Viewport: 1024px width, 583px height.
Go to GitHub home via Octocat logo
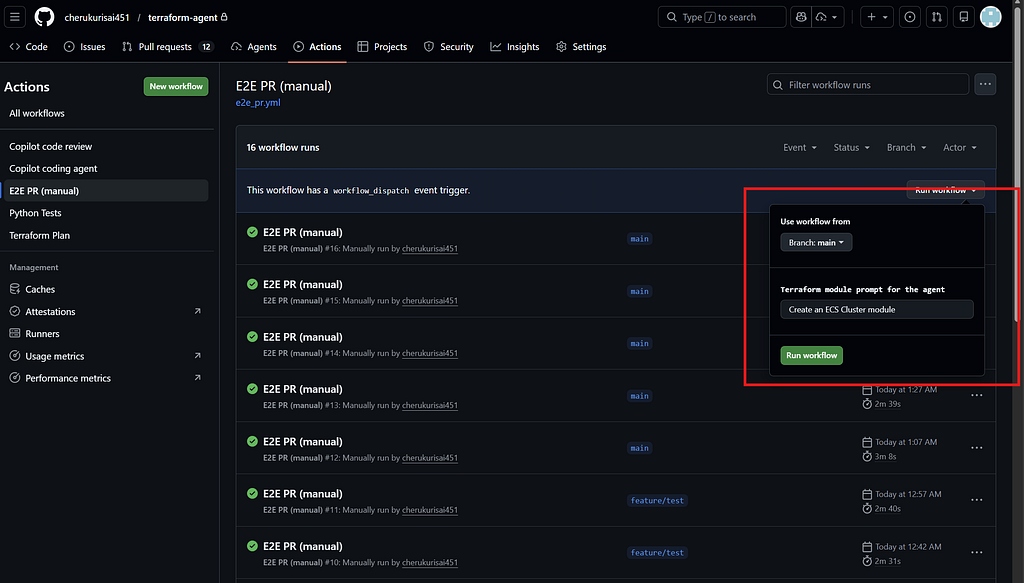tap(44, 17)
